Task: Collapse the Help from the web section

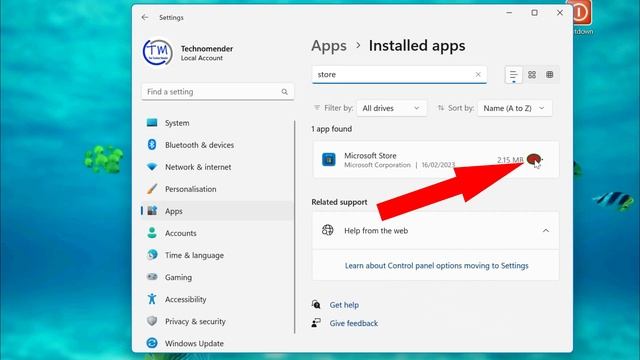Action: click(x=546, y=231)
